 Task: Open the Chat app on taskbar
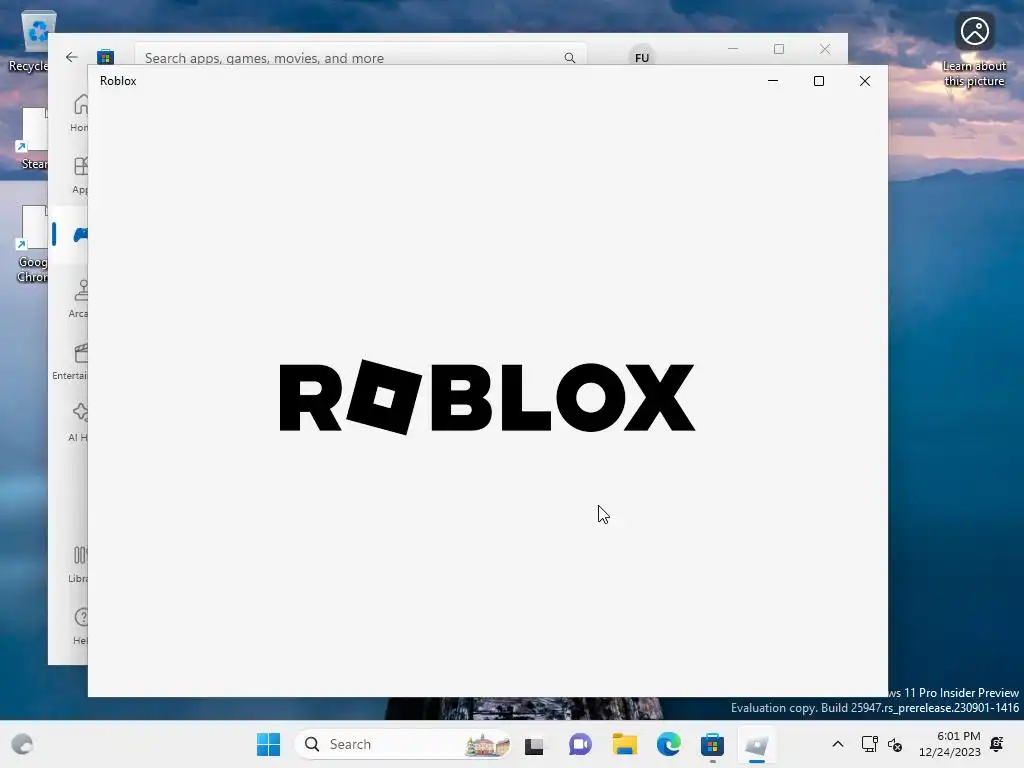580,744
